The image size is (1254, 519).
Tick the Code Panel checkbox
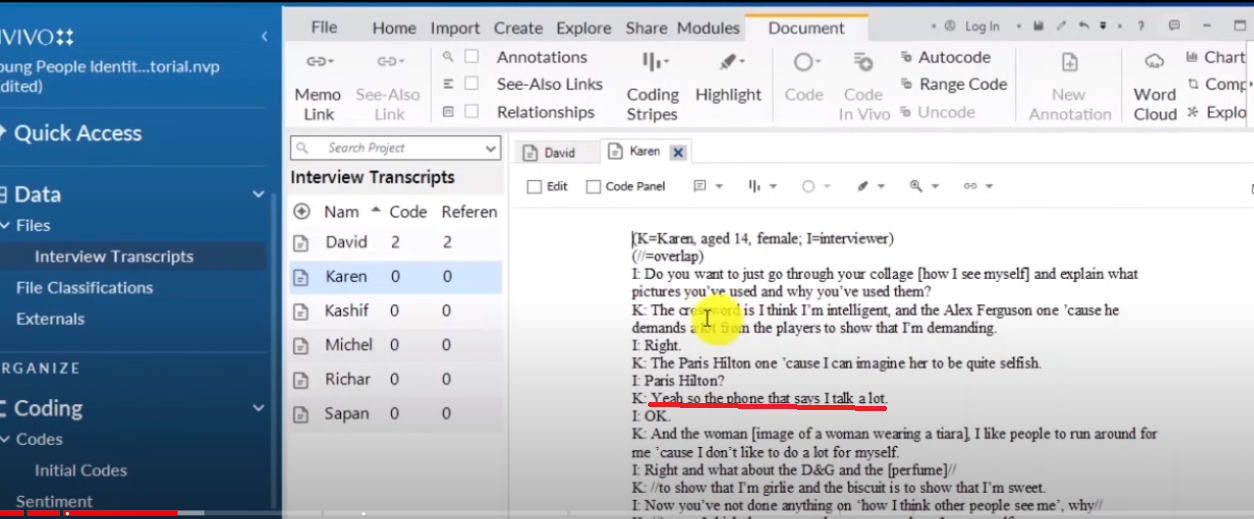tap(593, 187)
